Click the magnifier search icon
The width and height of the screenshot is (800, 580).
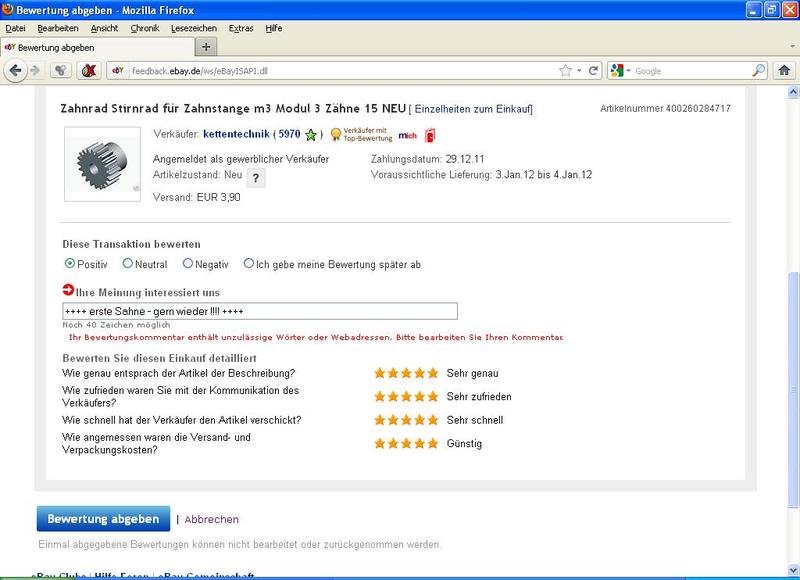tap(759, 70)
